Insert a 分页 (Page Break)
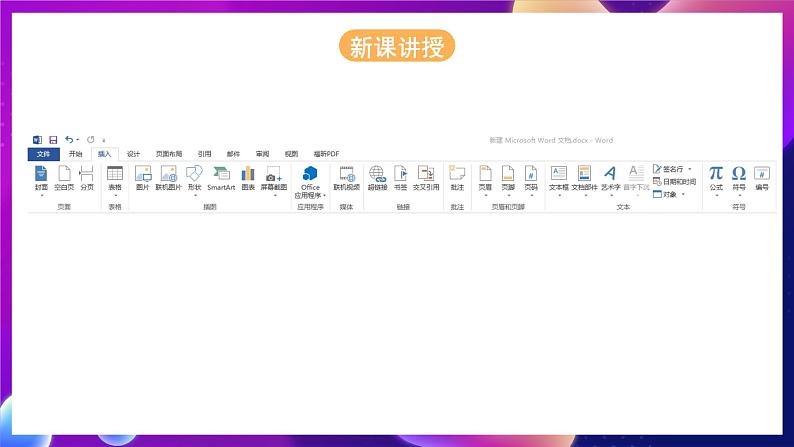 coord(87,178)
